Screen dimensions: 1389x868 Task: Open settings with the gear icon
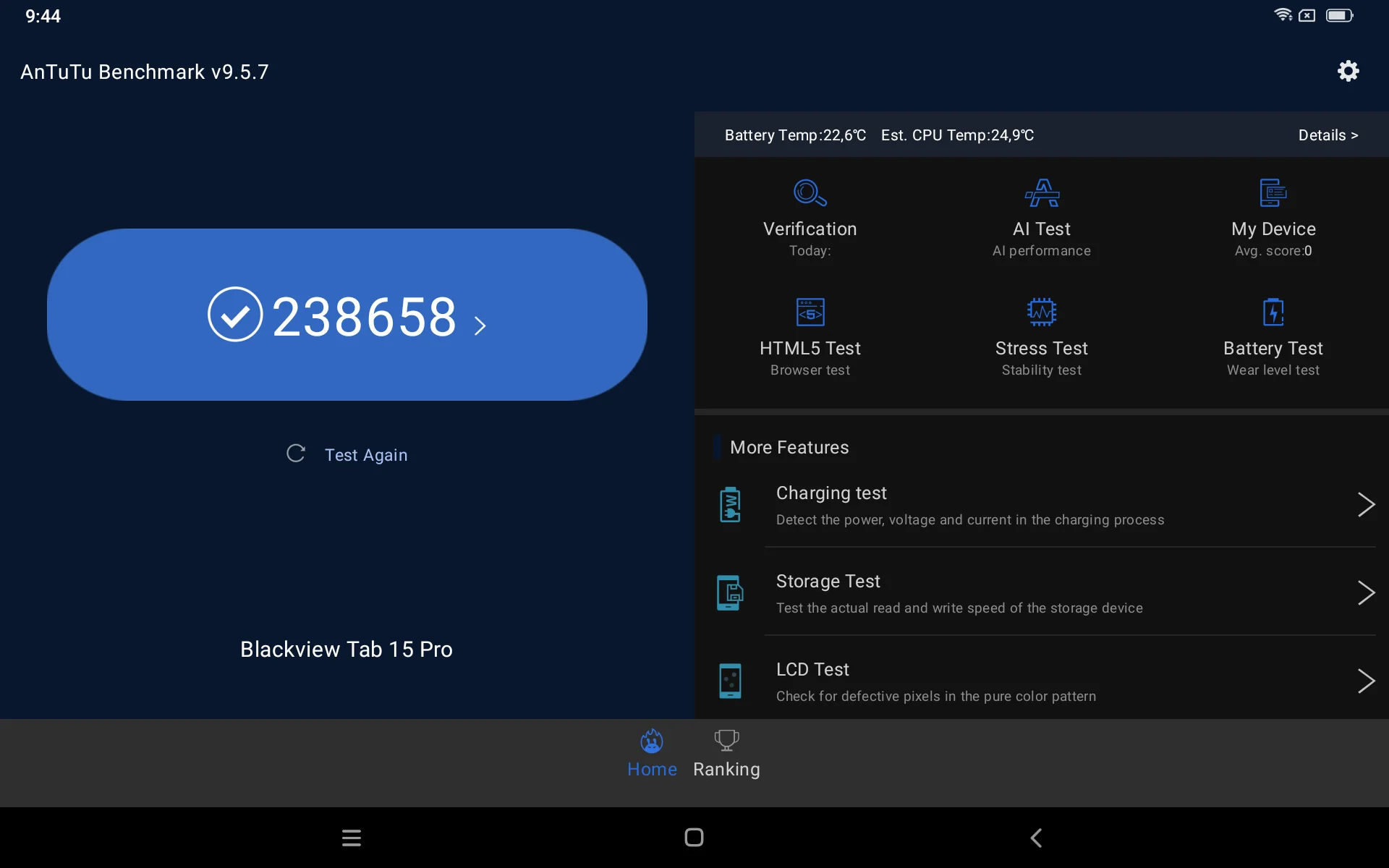click(x=1348, y=71)
